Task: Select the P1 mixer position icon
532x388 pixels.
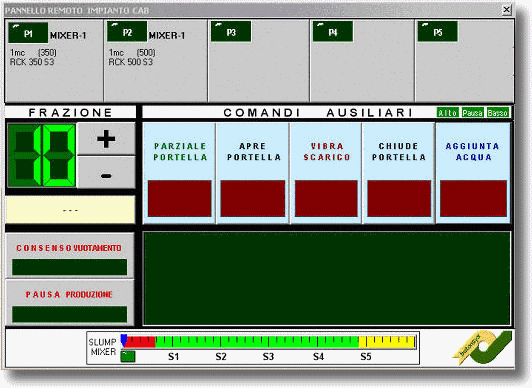Action: [28, 33]
